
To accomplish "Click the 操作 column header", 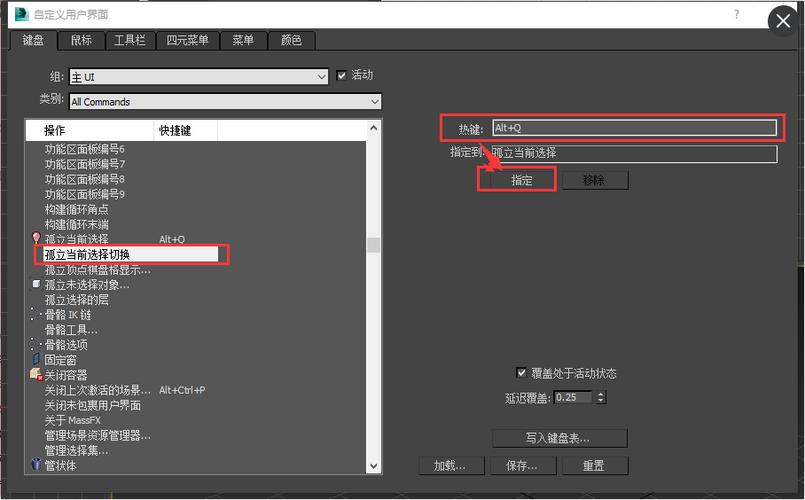I will (x=90, y=130).
